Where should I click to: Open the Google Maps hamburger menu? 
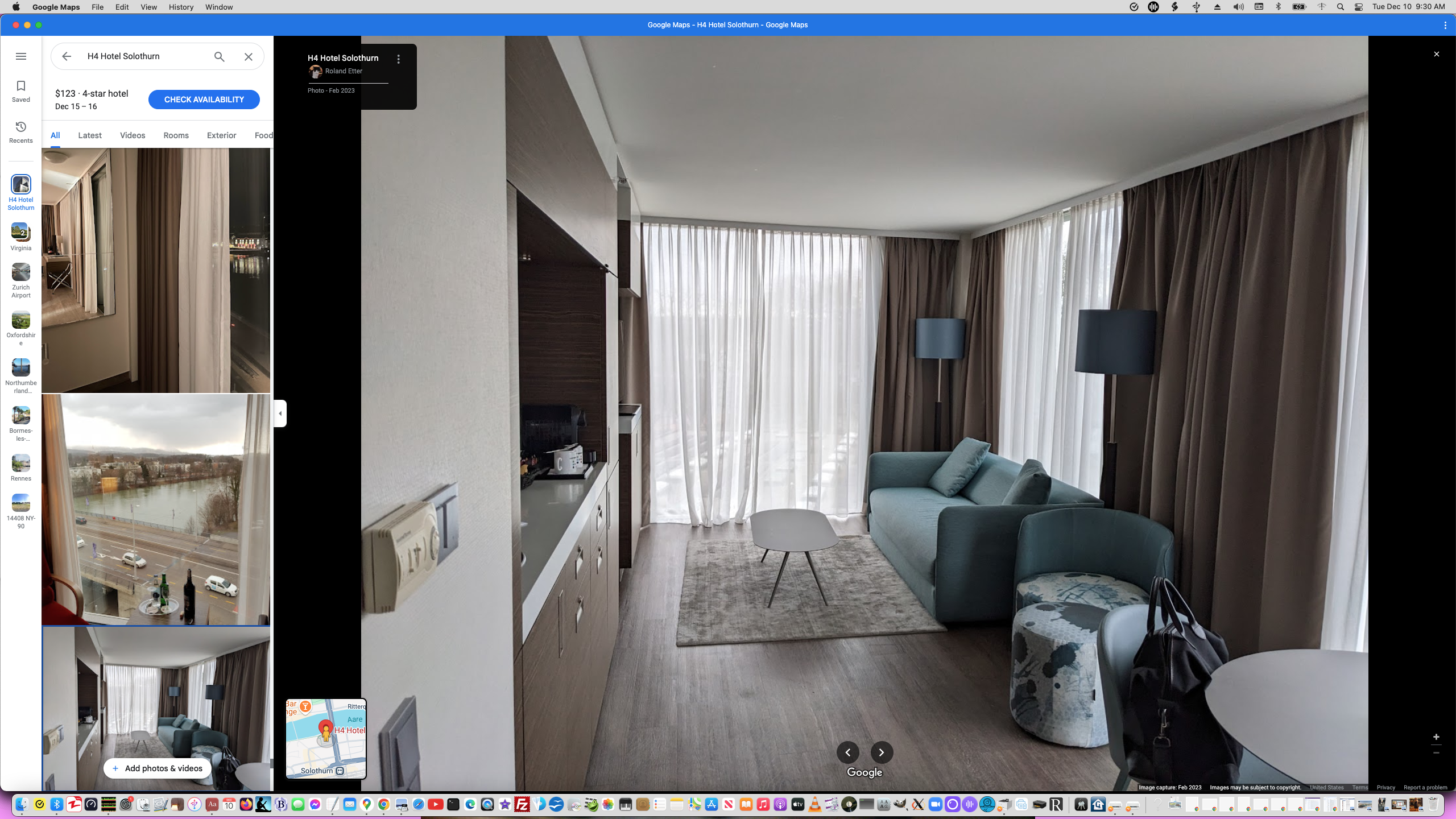point(21,56)
